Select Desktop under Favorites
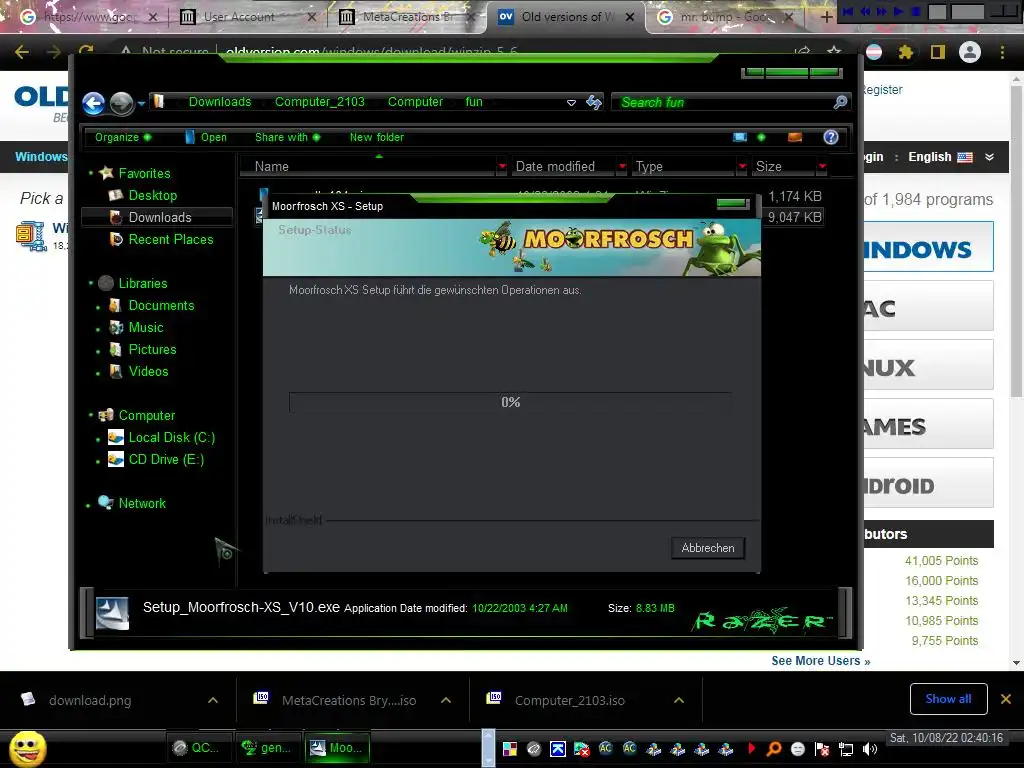Screen dimensions: 1024x768 coord(152,195)
